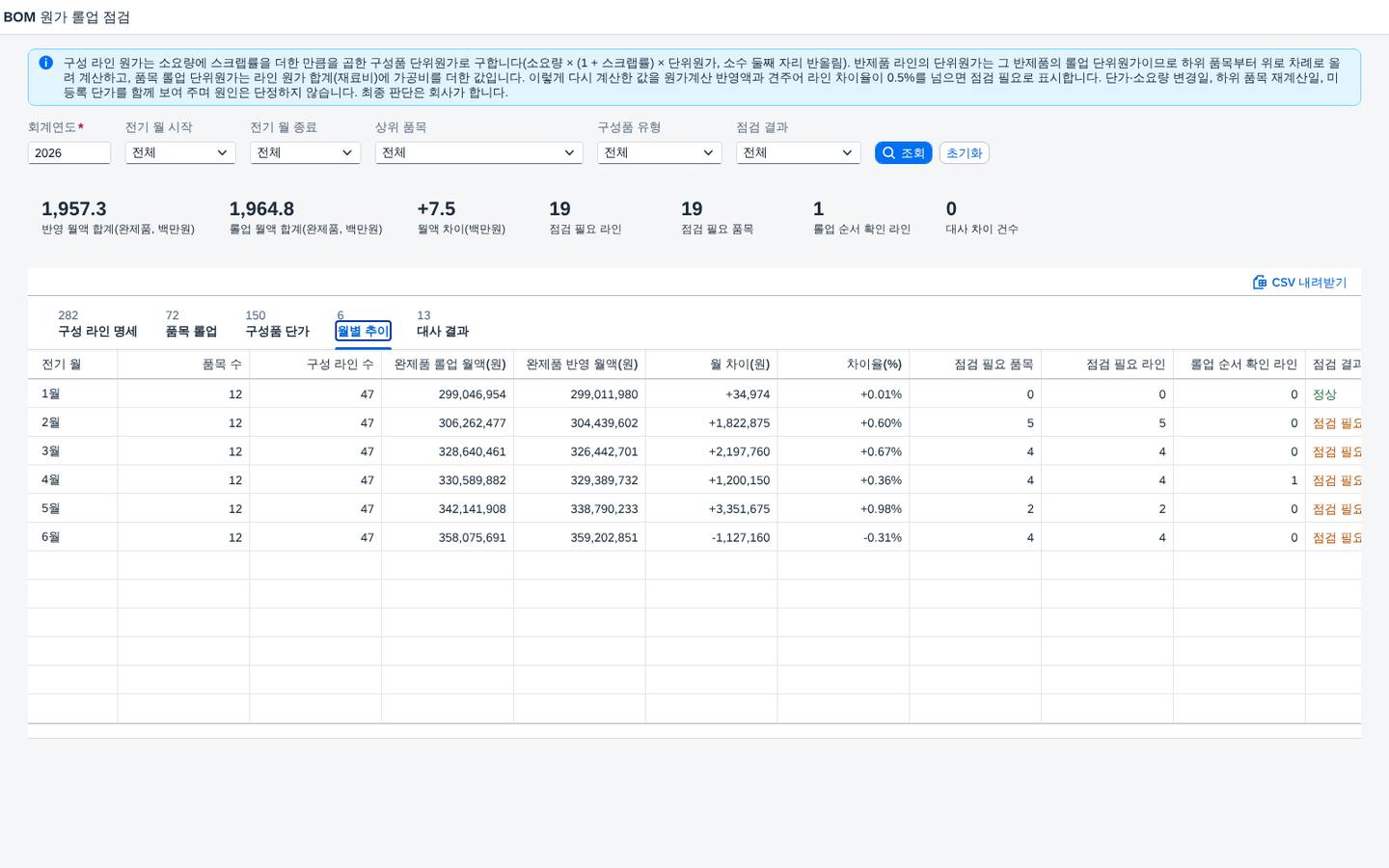Click the 롤업 순서 확인 라인 column header

click(1239, 365)
